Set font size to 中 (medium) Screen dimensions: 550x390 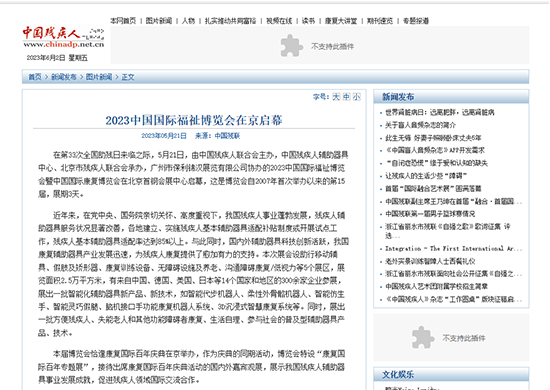pos(346,97)
